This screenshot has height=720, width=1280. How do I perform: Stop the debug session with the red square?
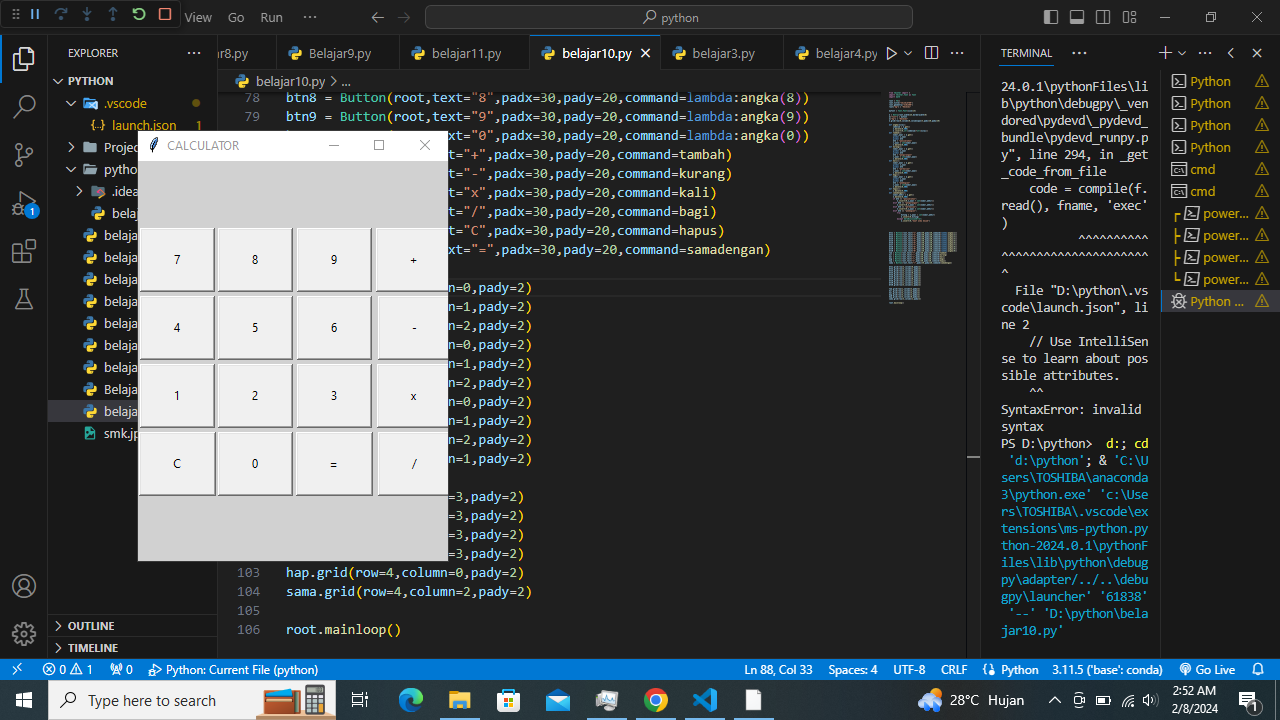(165, 15)
